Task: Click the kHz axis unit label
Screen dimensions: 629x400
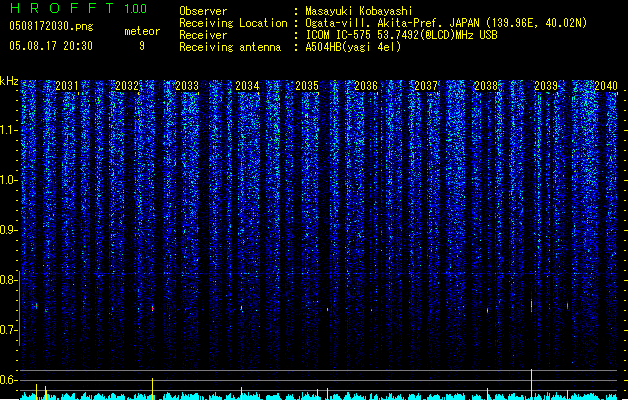Action: [x=9, y=81]
